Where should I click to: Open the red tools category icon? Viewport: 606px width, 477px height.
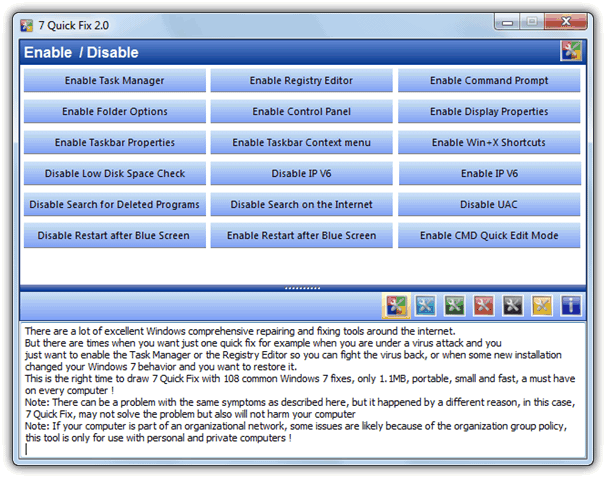click(x=483, y=306)
